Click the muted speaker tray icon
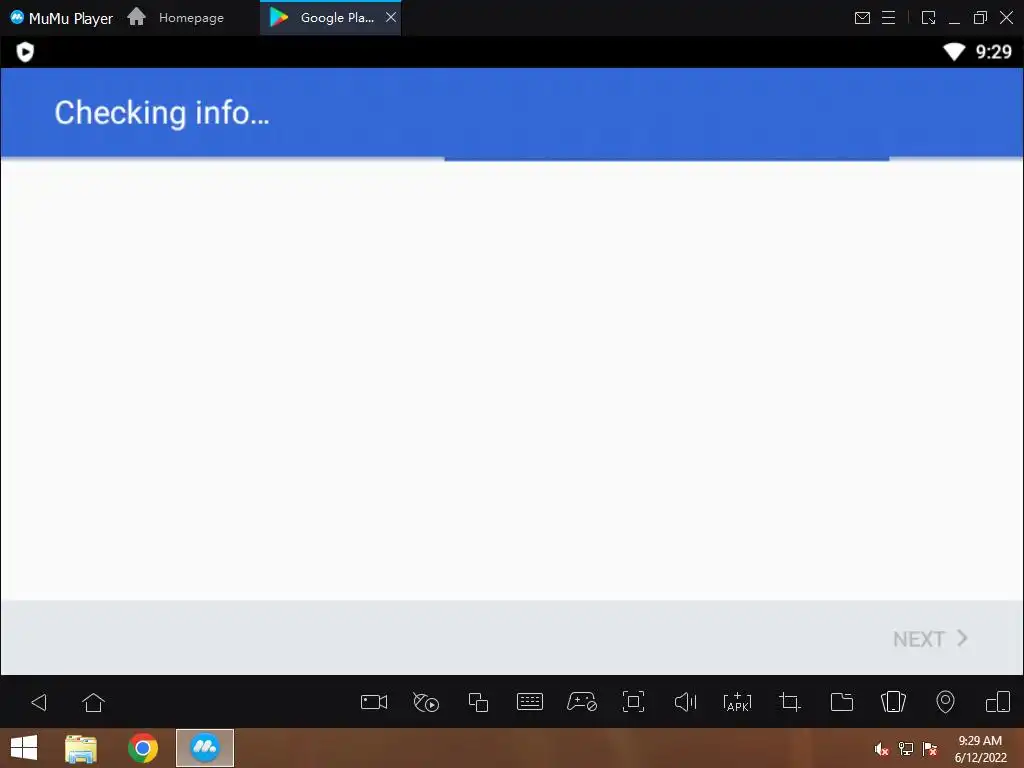This screenshot has height=768, width=1024. pos(881,749)
